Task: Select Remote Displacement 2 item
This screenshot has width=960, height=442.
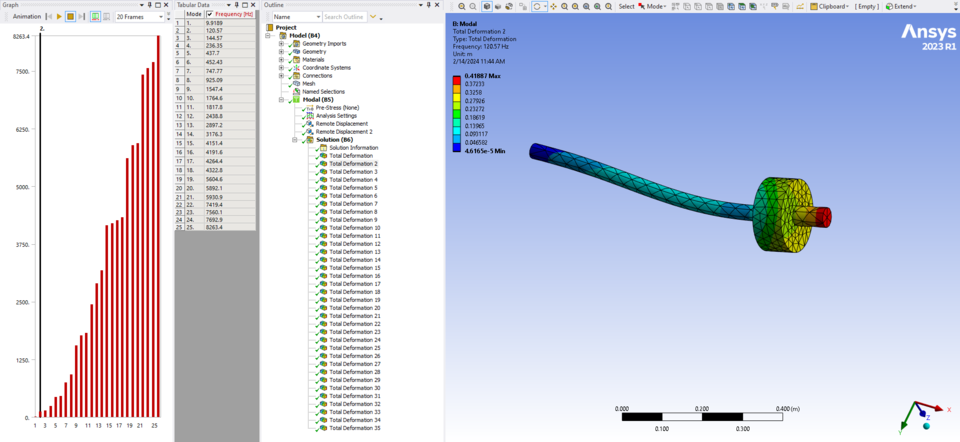Action: [x=343, y=132]
